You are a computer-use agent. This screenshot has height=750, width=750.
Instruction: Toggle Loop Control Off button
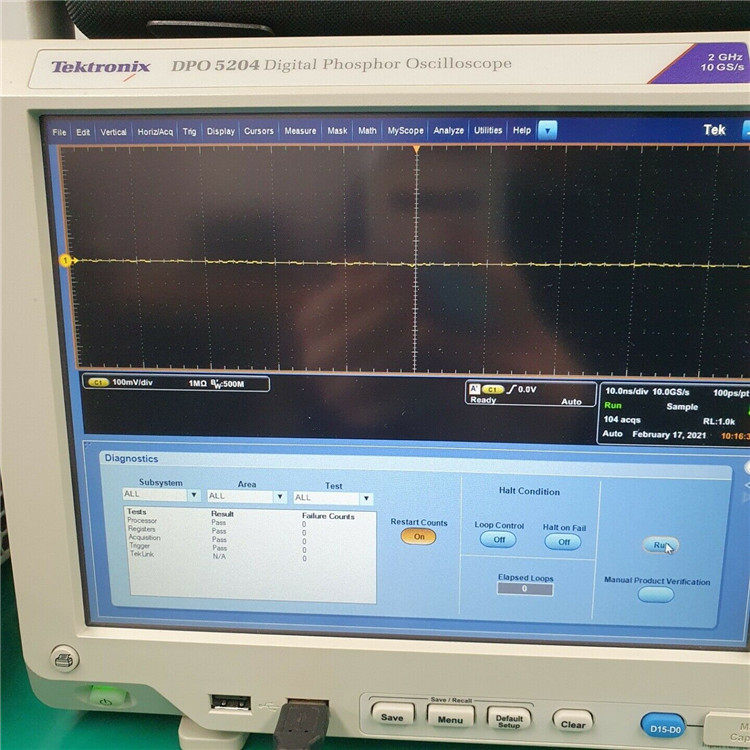pos(498,540)
